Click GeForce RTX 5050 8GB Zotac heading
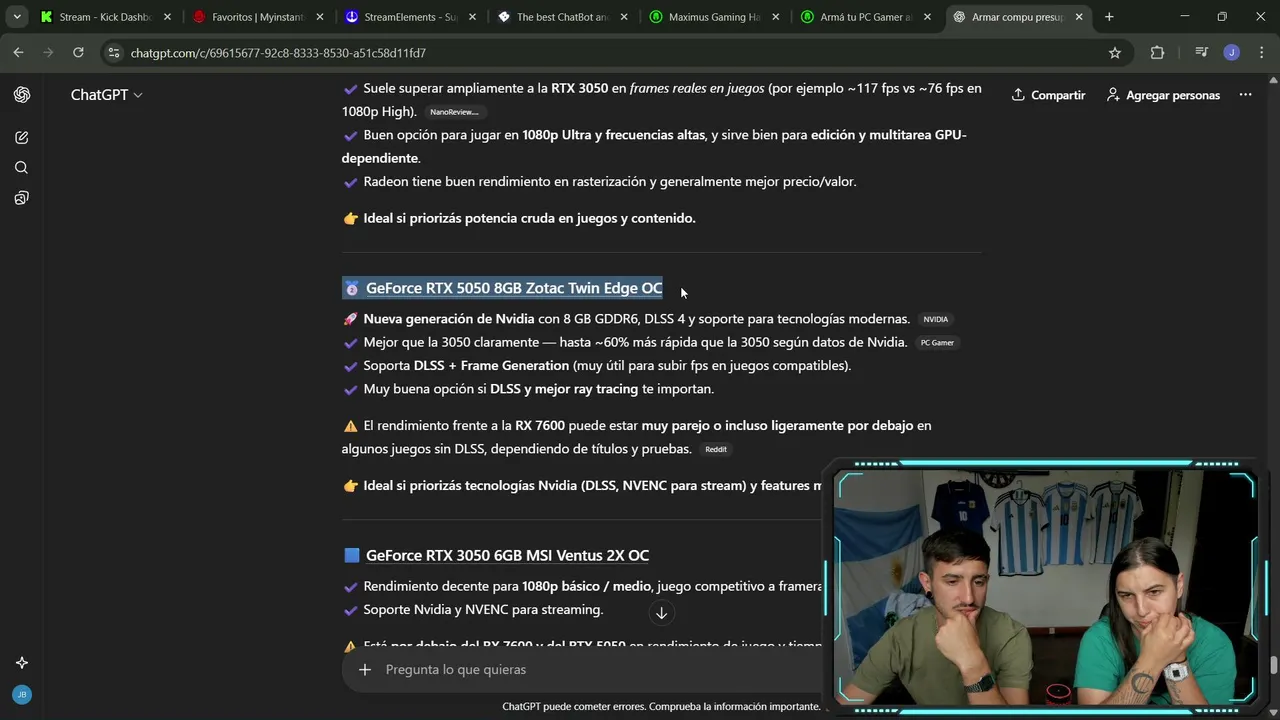 tap(514, 288)
